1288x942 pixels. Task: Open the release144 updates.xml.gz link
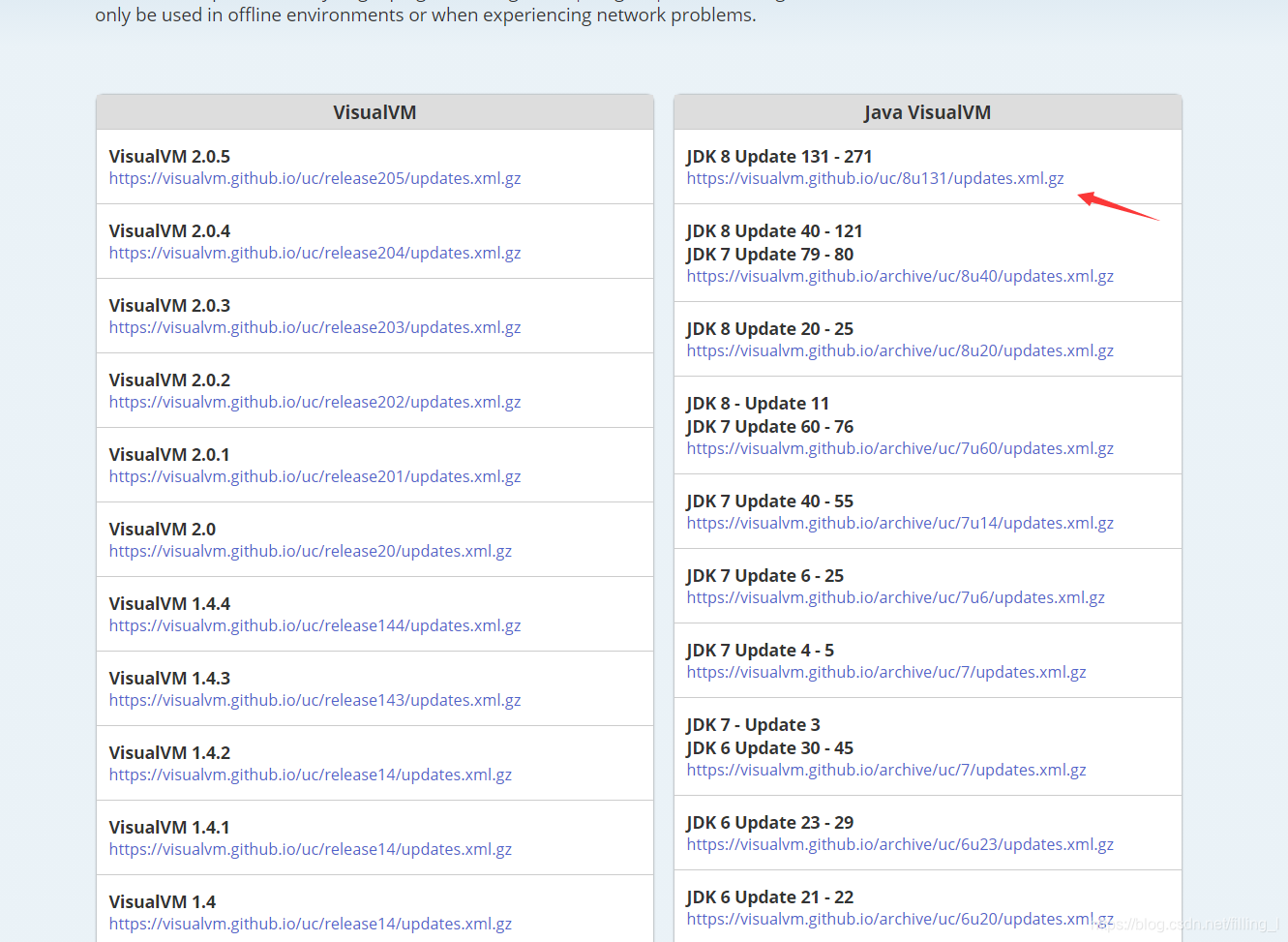click(315, 625)
